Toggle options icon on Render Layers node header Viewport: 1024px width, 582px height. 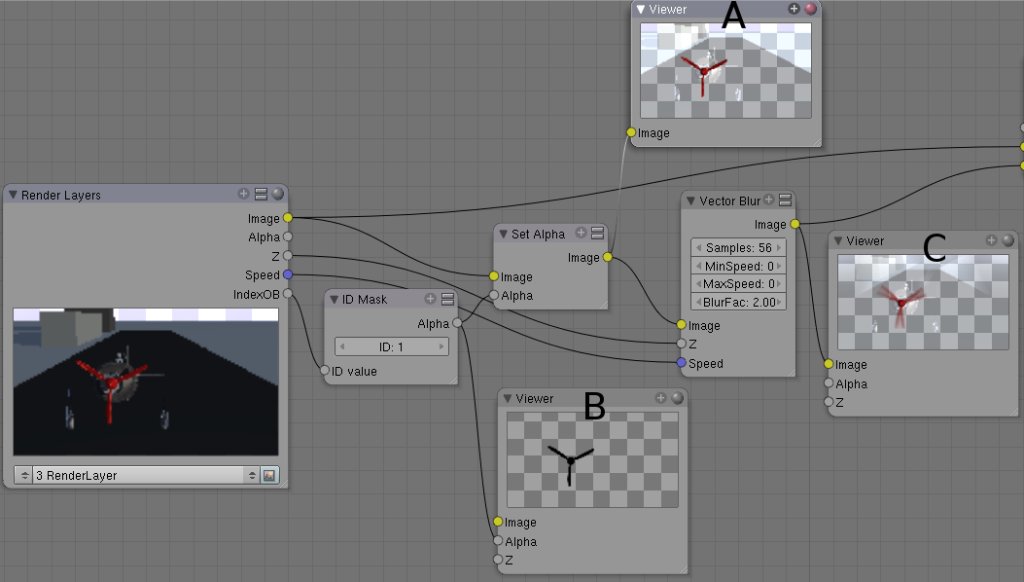click(x=261, y=194)
